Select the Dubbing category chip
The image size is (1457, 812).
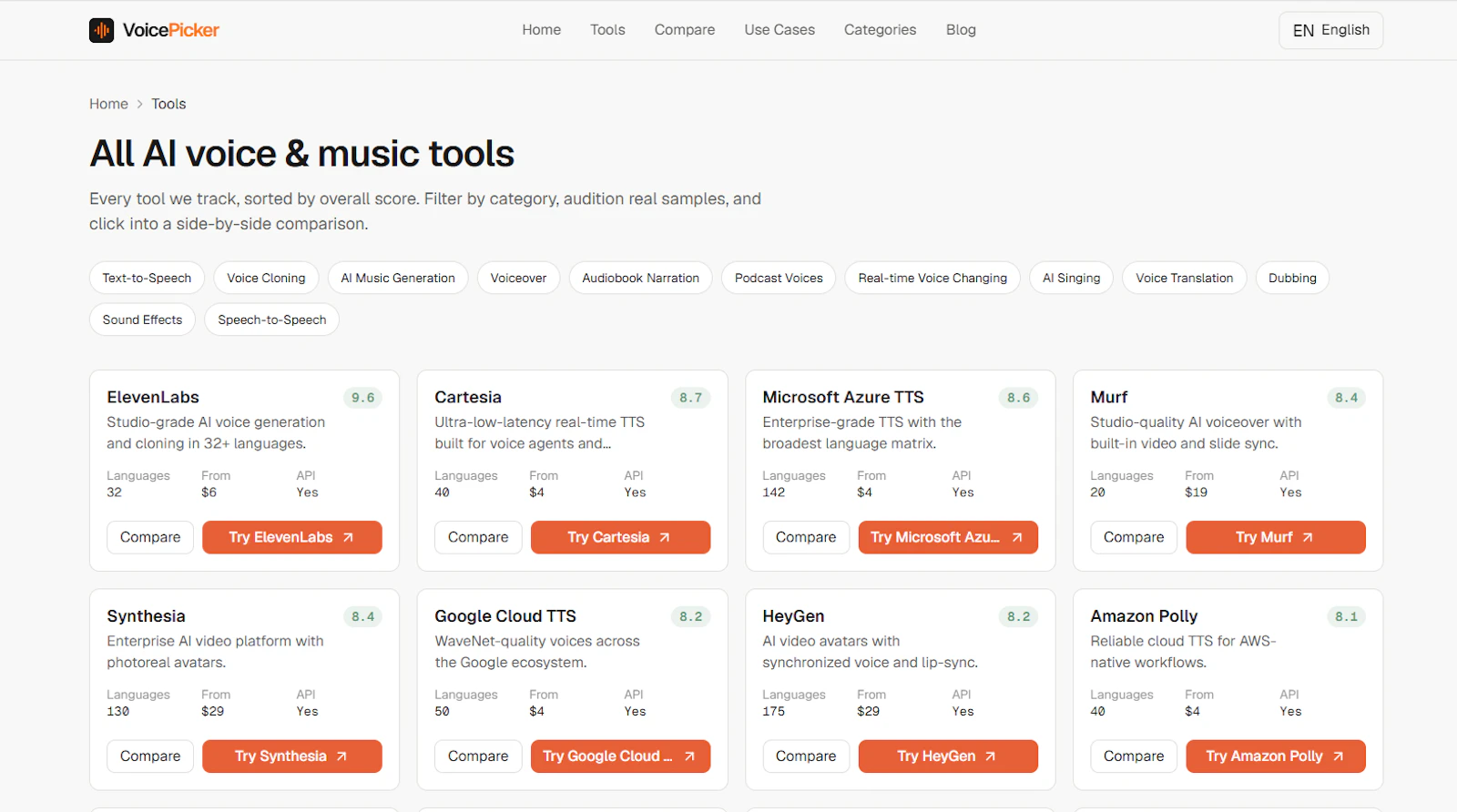pos(1292,278)
